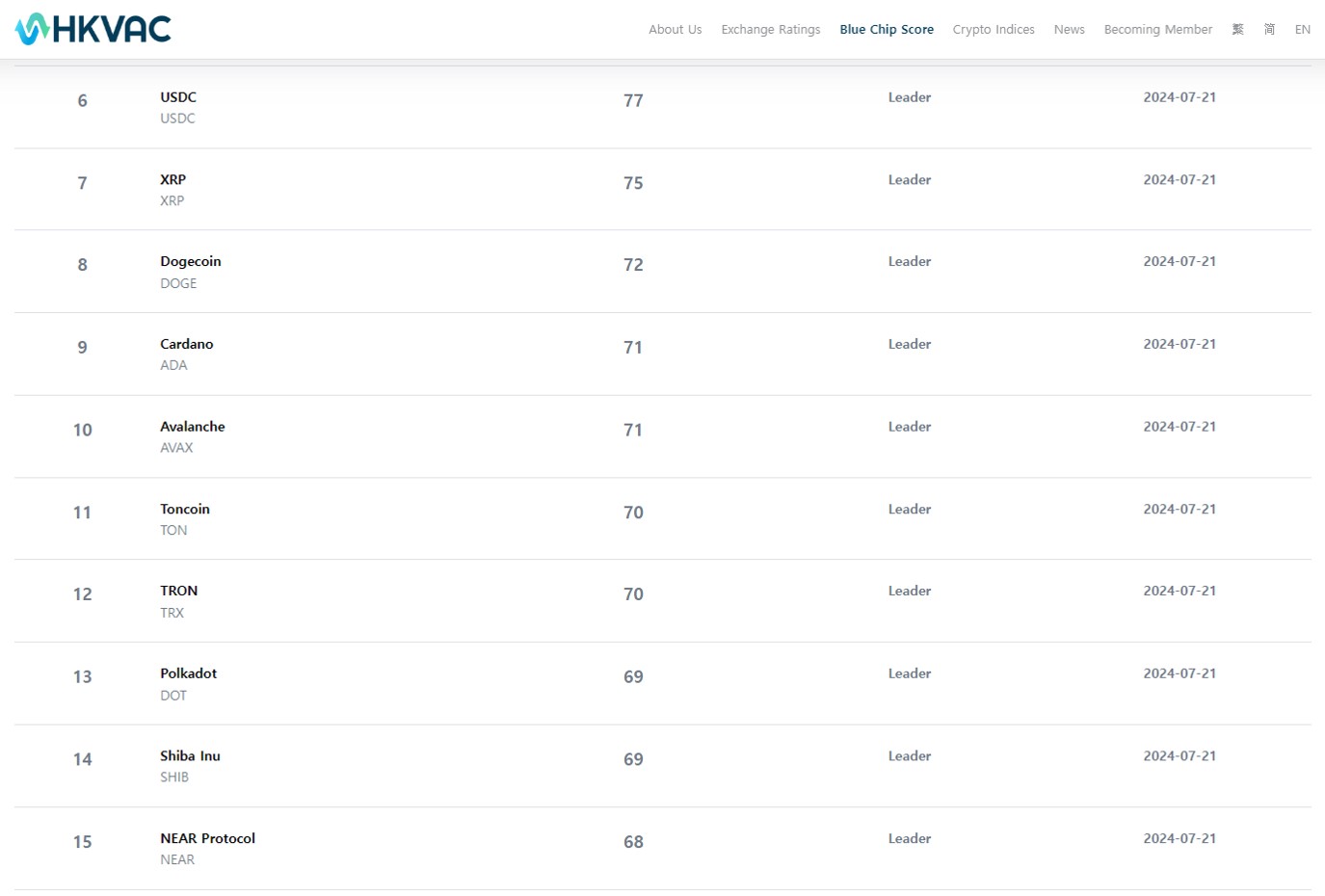
Task: Click the TRX ticker symbol
Action: tap(172, 613)
